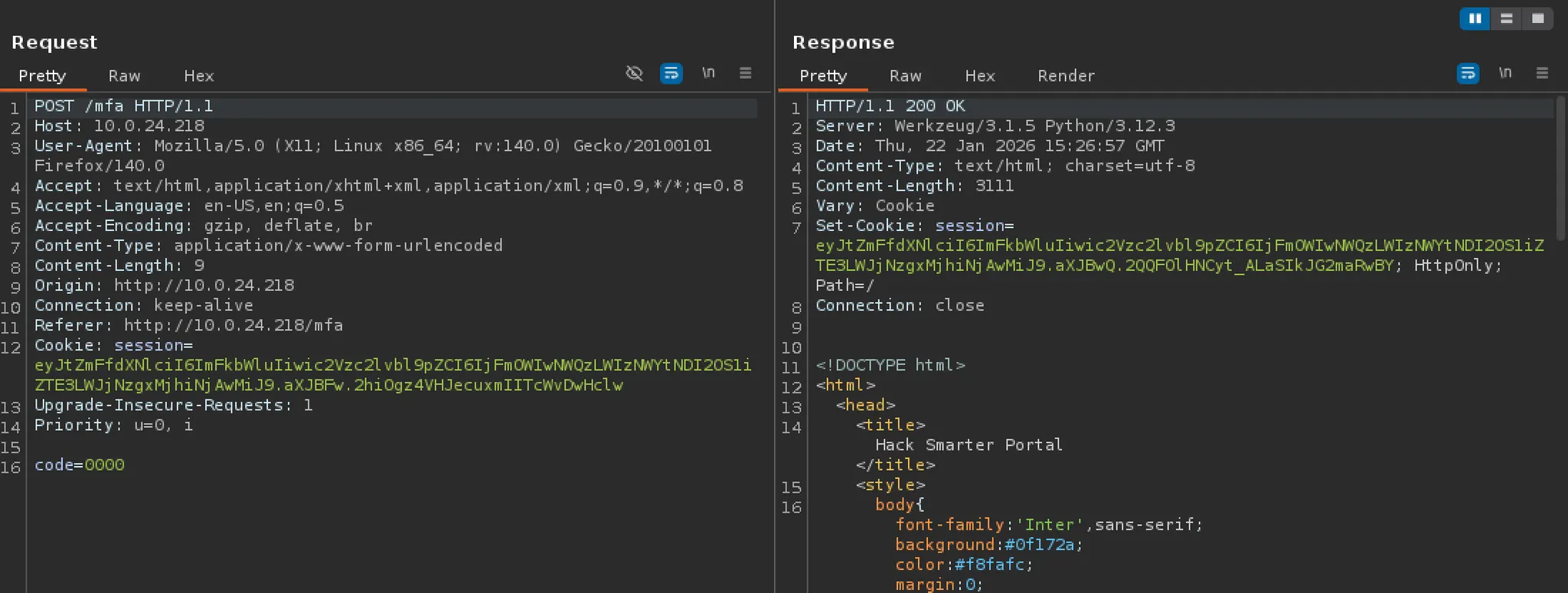This screenshot has width=1568, height=593.
Task: Select the Pretty tab in the Request panel
Action: click(42, 76)
